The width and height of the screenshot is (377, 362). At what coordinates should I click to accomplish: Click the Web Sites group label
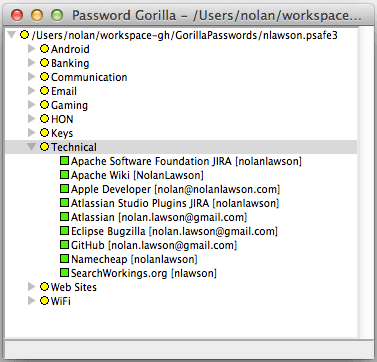coord(74,287)
